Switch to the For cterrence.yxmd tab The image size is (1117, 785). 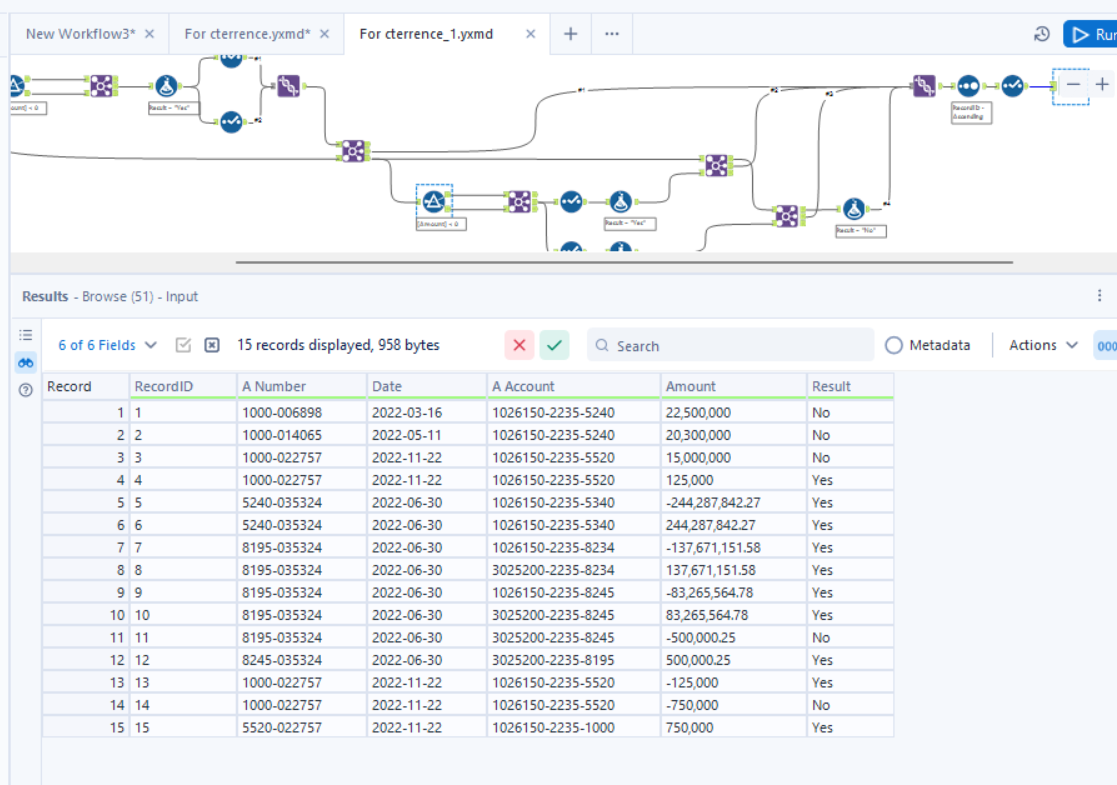click(249, 33)
